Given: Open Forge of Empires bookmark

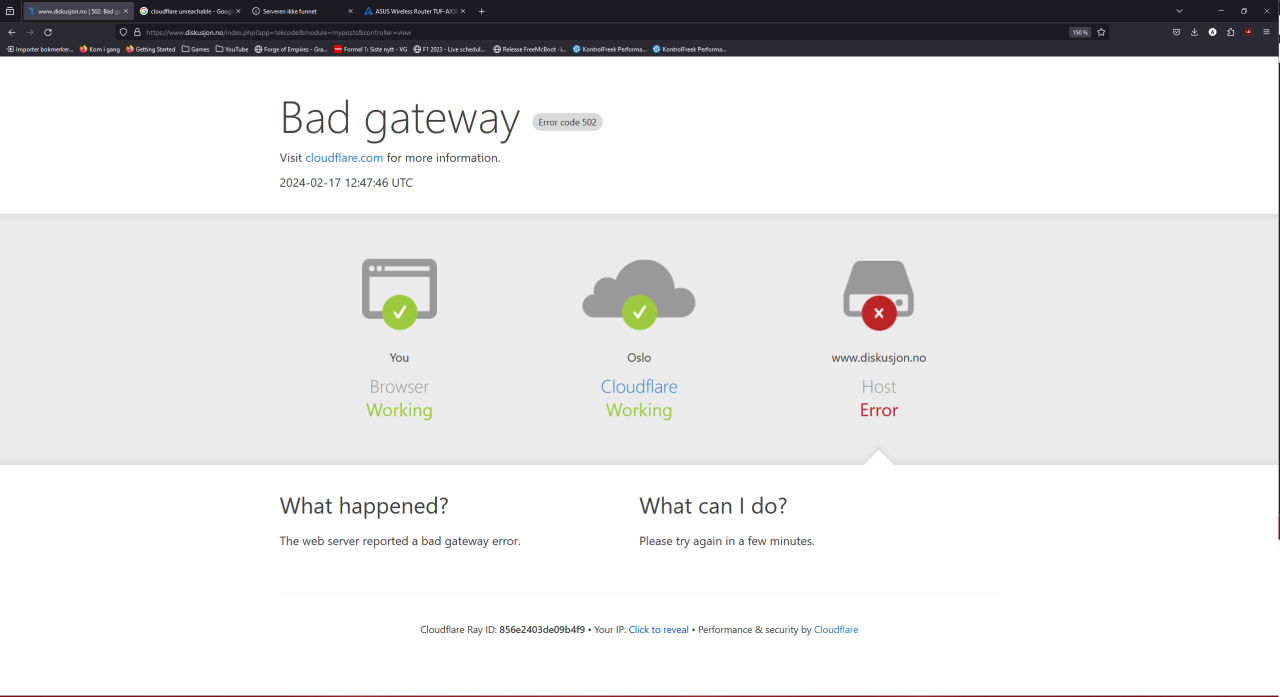Looking at the screenshot, I should (291, 49).
